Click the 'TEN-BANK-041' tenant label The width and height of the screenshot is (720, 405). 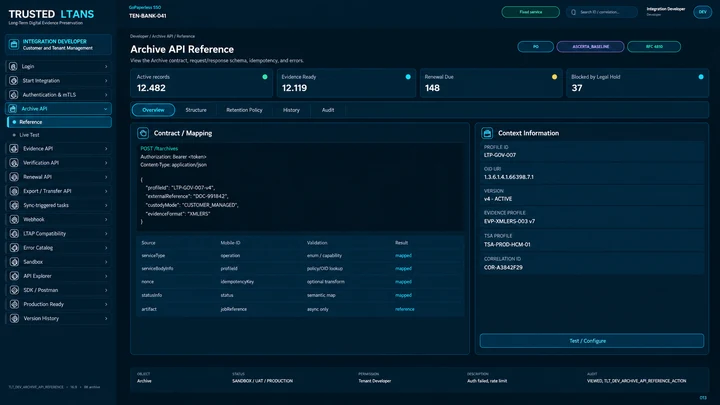pyautogui.click(x=147, y=16)
